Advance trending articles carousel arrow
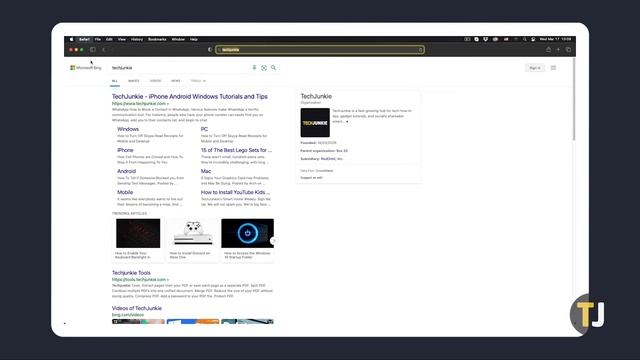The image size is (640, 360). [x=273, y=241]
